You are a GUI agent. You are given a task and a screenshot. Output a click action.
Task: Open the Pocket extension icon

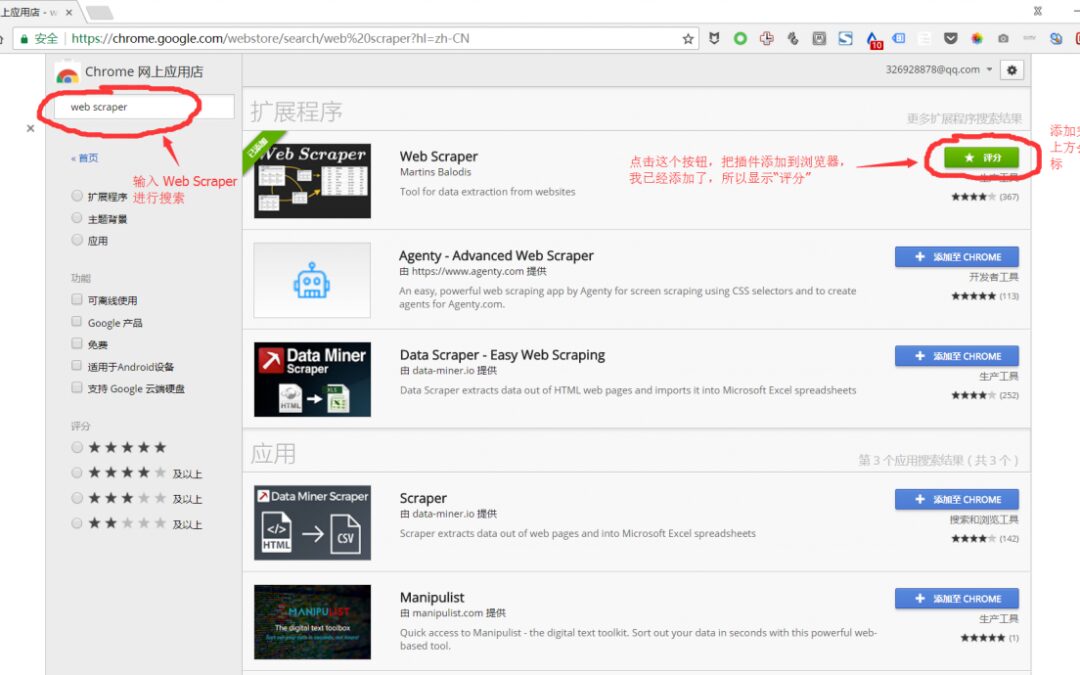(951, 39)
